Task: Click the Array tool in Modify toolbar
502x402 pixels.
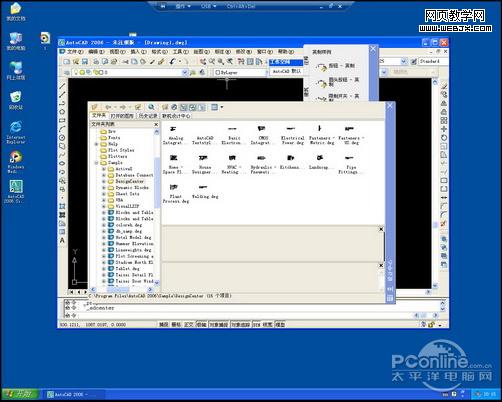Action: 444,120
